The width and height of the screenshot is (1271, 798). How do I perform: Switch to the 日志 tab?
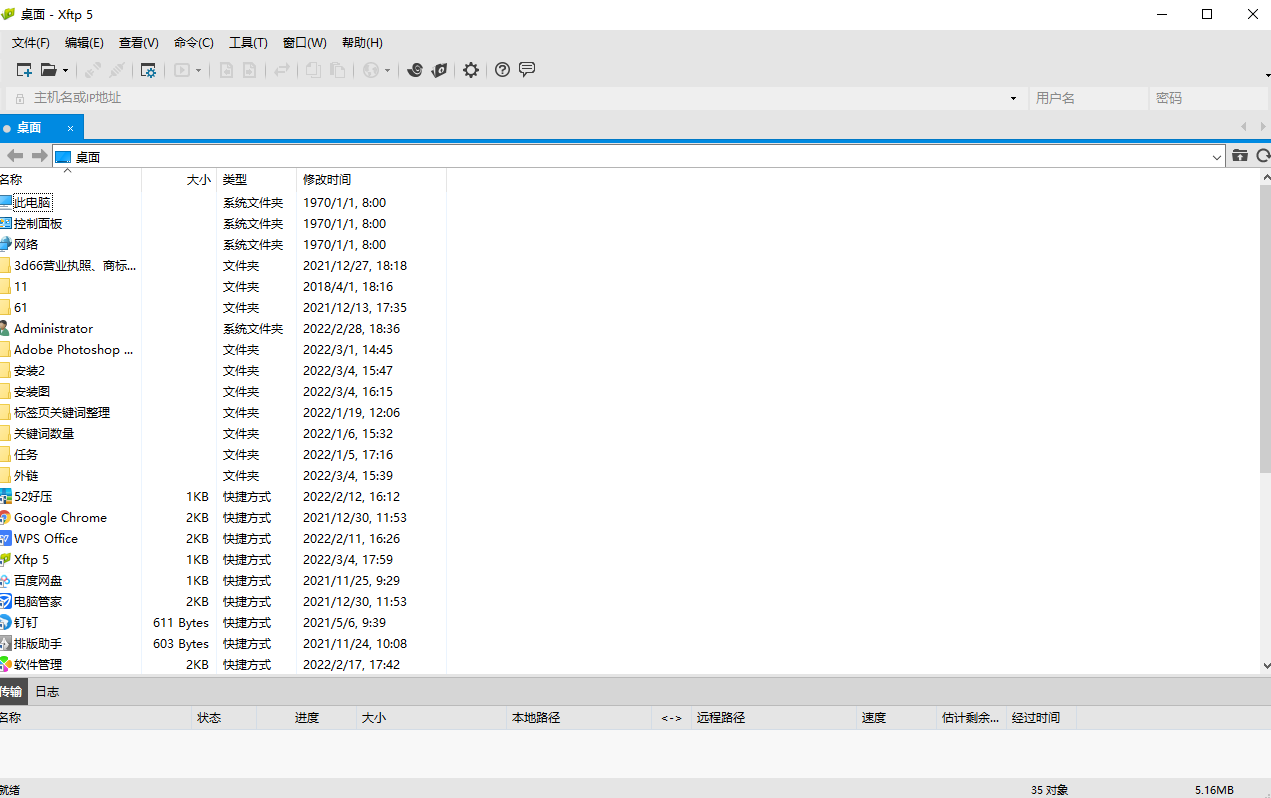(47, 691)
